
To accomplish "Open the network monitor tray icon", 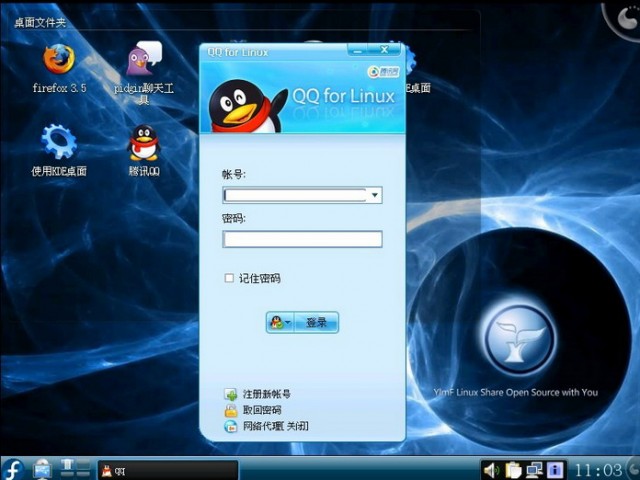I will pyautogui.click(x=534, y=470).
